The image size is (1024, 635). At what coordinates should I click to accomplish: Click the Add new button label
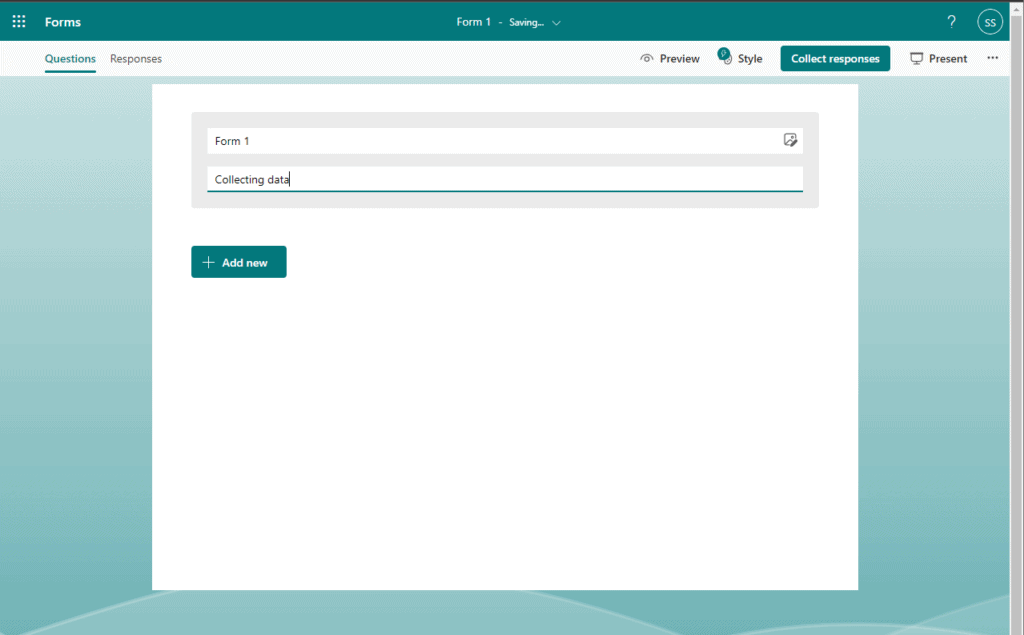(245, 263)
